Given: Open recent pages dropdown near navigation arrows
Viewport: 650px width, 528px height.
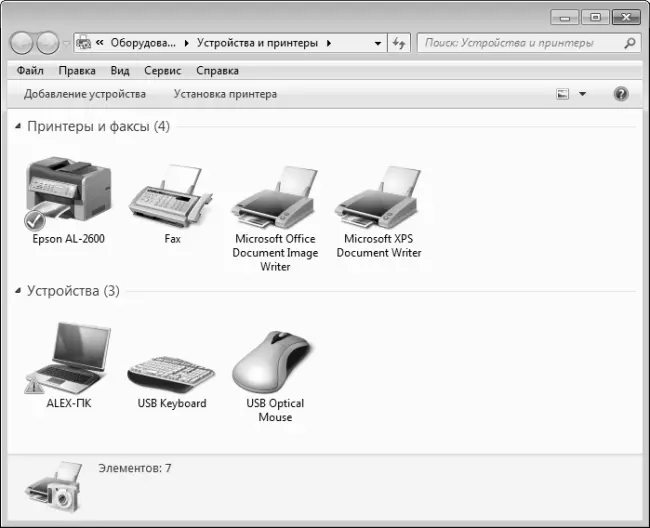Looking at the screenshot, I should tap(66, 43).
